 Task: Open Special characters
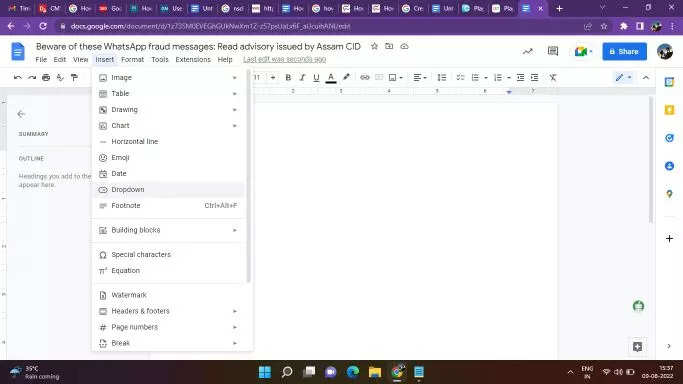pyautogui.click(x=169, y=255)
